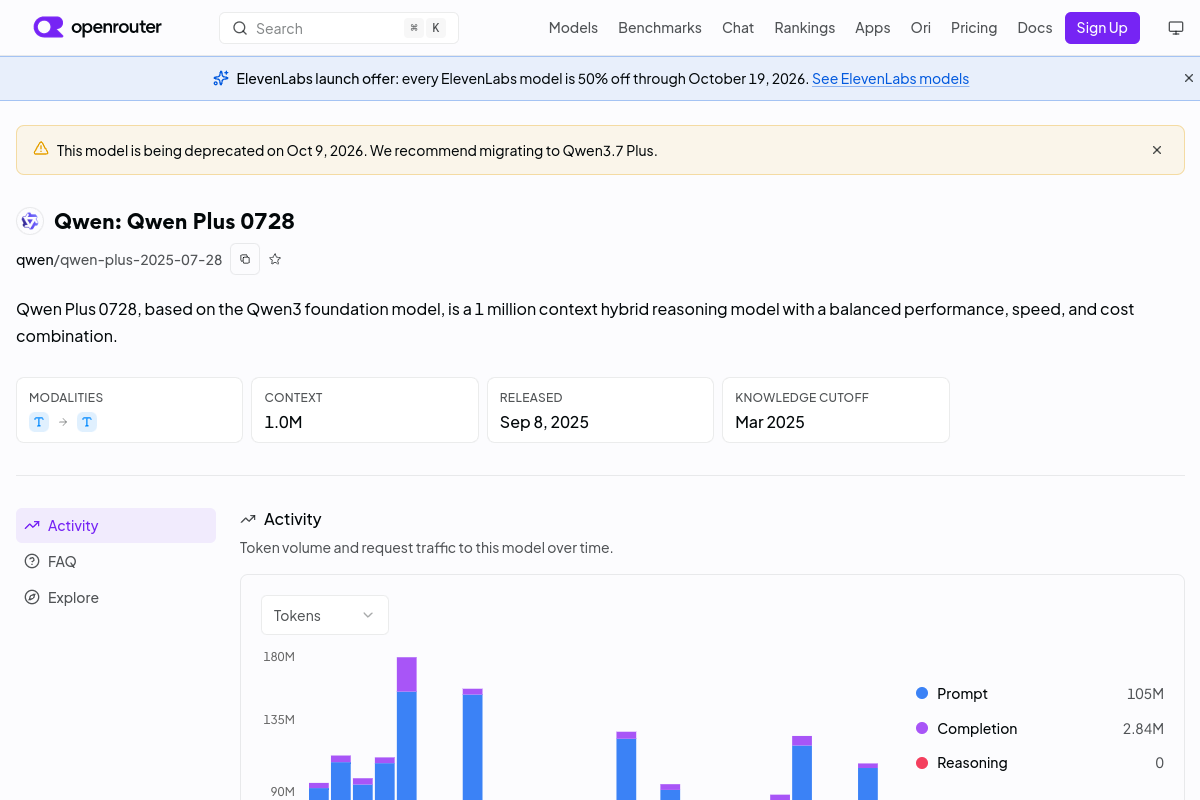Click the Released date Sep 8, 2025
The image size is (1200, 800).
point(544,422)
